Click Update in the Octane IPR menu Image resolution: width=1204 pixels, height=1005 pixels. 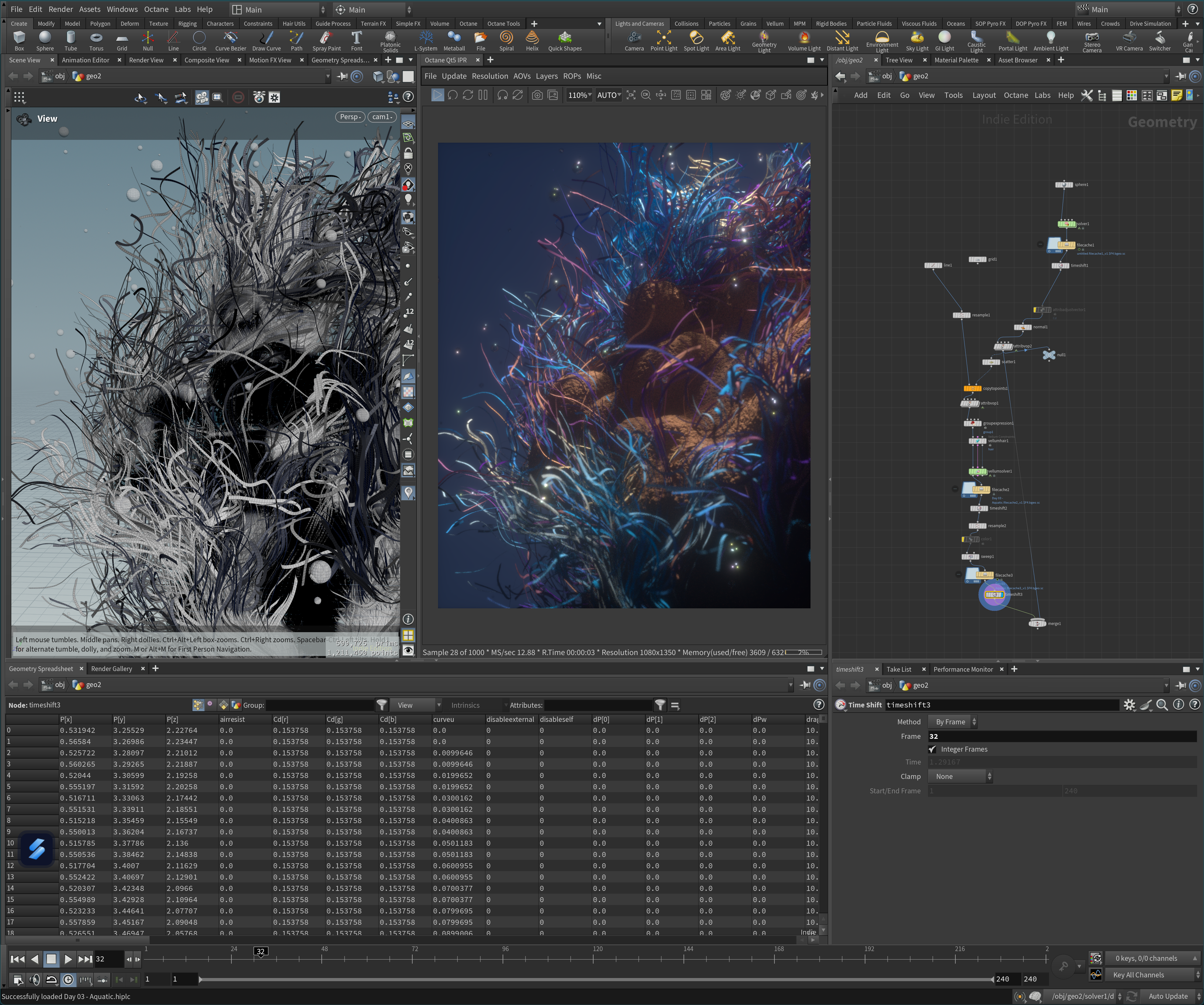click(454, 76)
